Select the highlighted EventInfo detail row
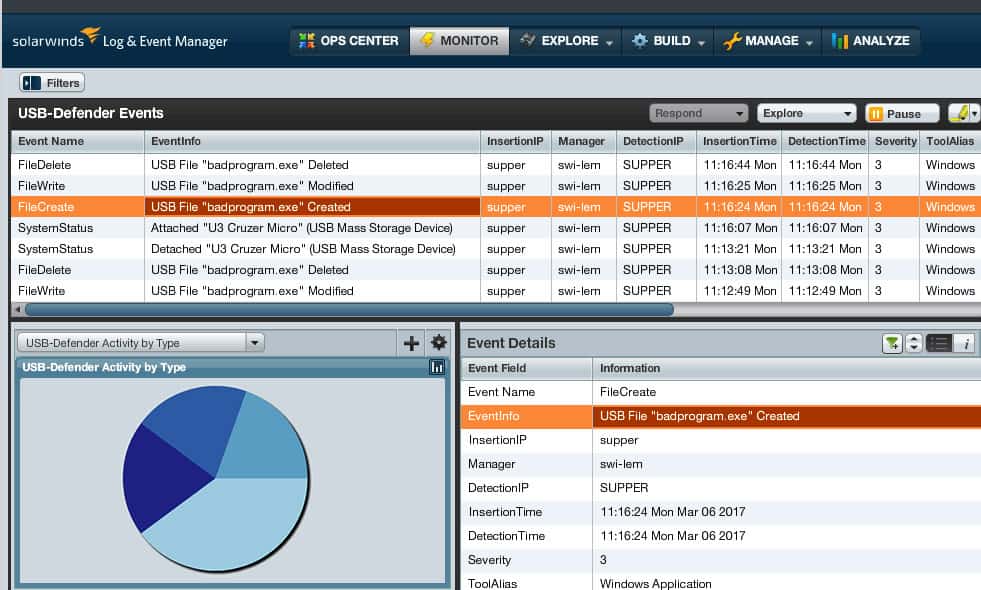The image size is (981, 590). [721, 416]
